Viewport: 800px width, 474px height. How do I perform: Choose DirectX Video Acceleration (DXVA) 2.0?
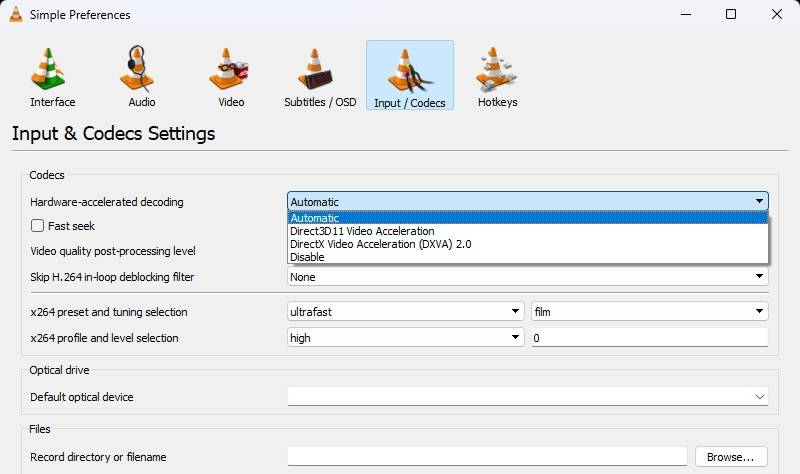528,244
